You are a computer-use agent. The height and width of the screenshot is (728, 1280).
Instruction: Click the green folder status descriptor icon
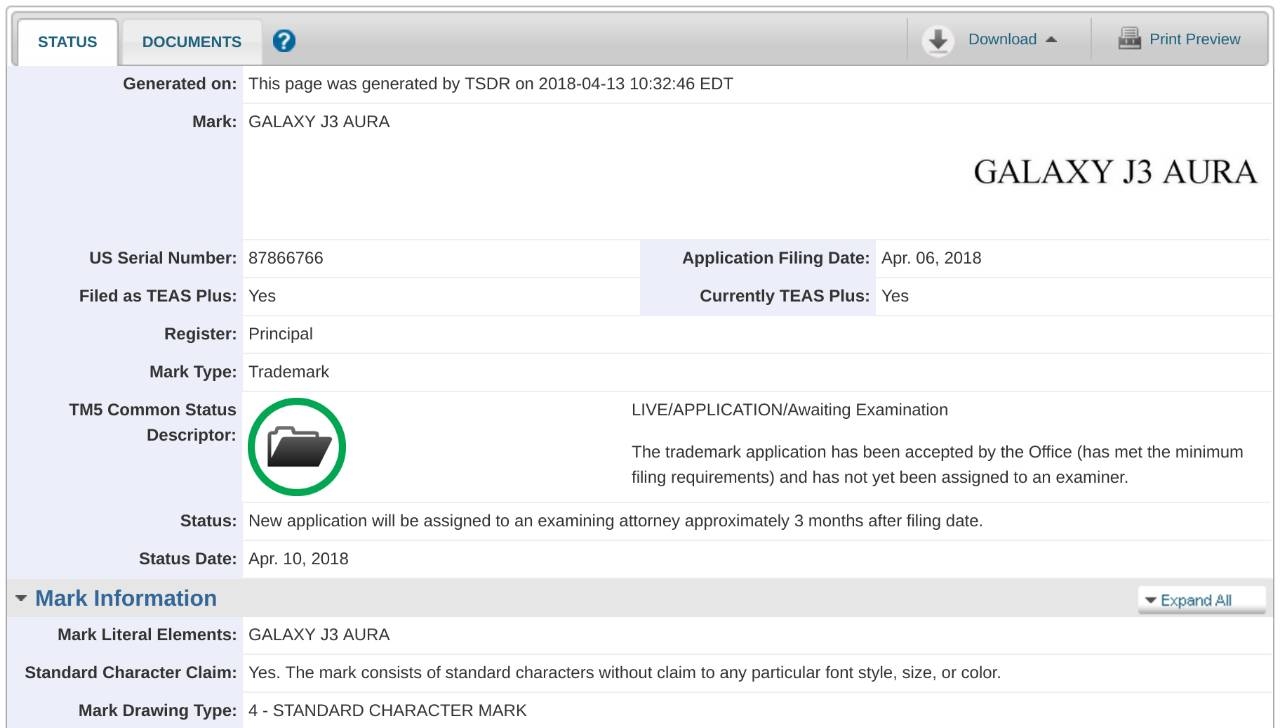click(296, 446)
